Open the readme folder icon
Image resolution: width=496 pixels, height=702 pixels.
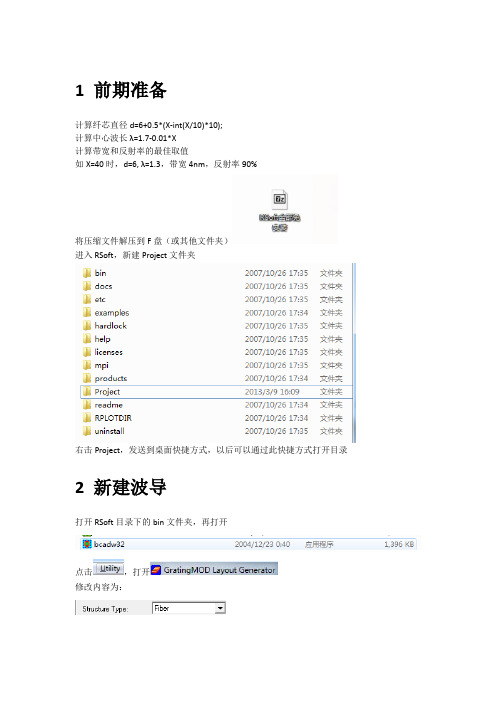coord(87,405)
